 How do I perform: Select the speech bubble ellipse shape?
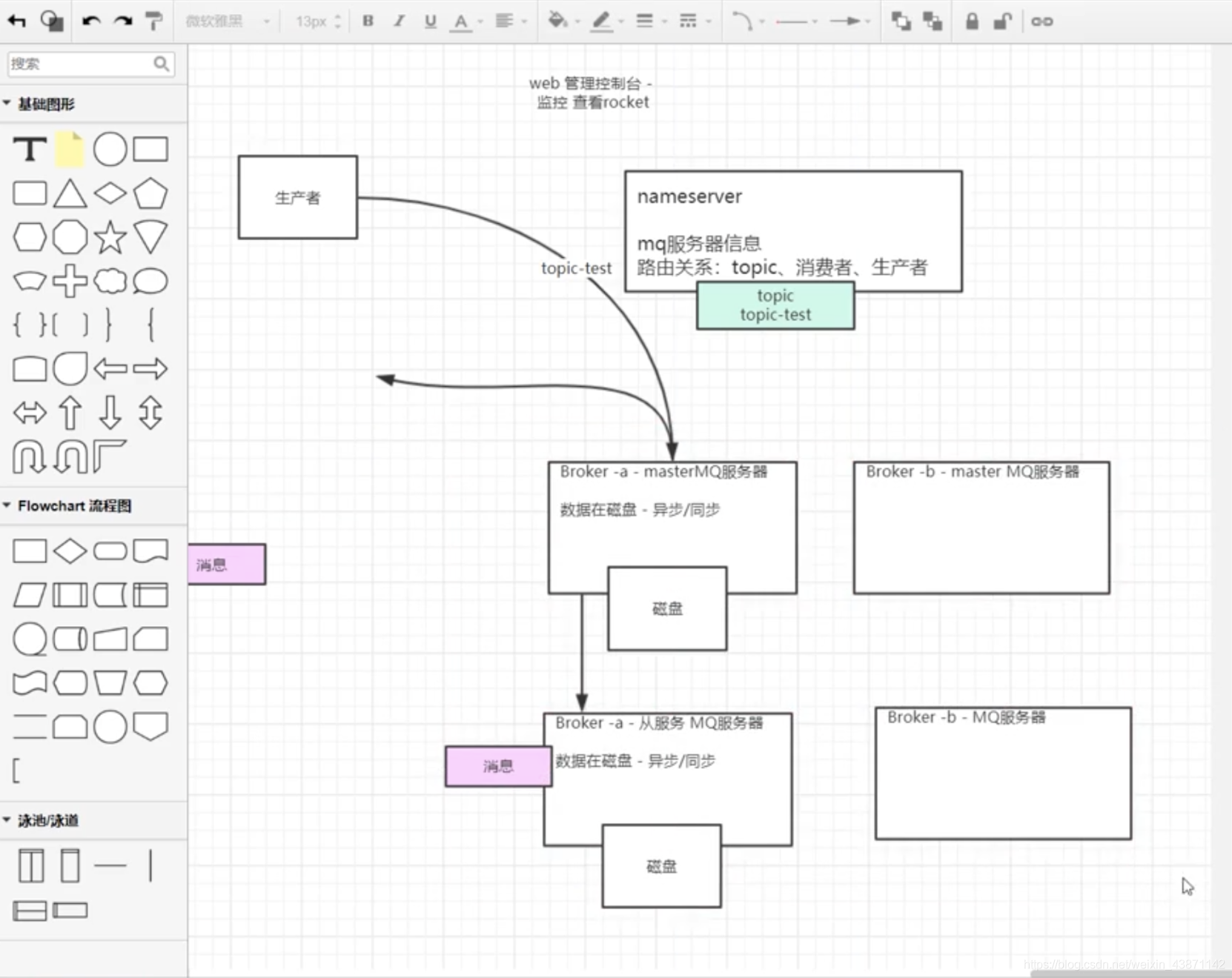point(150,281)
